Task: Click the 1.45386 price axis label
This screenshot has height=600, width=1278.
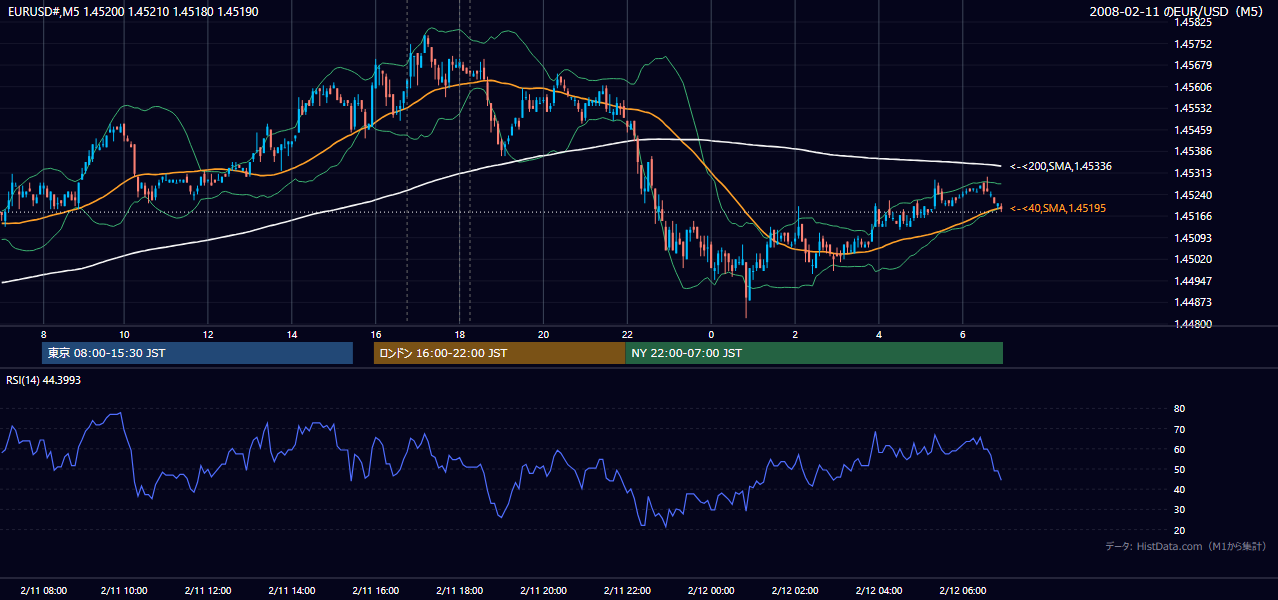Action: pyautogui.click(x=1193, y=151)
